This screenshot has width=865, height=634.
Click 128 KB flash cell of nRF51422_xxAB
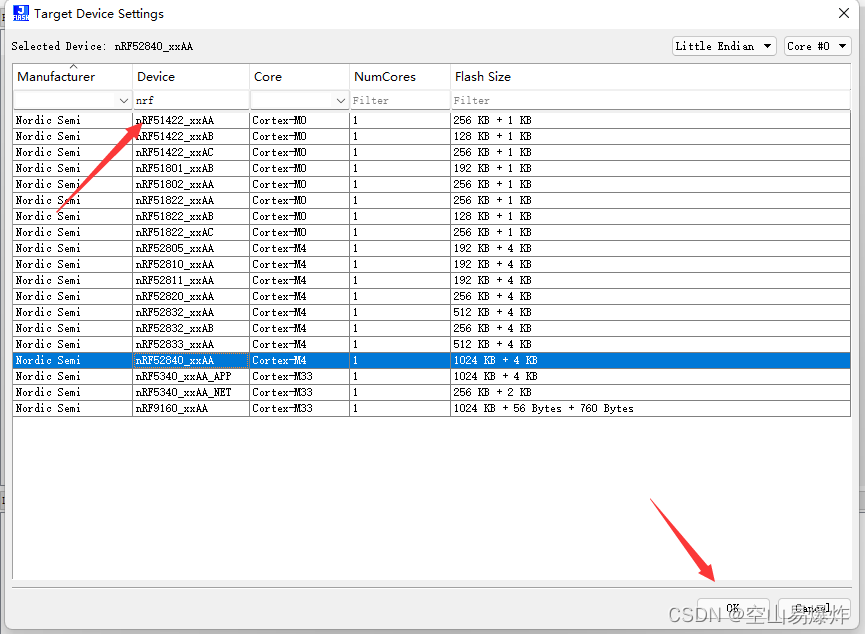(x=650, y=136)
